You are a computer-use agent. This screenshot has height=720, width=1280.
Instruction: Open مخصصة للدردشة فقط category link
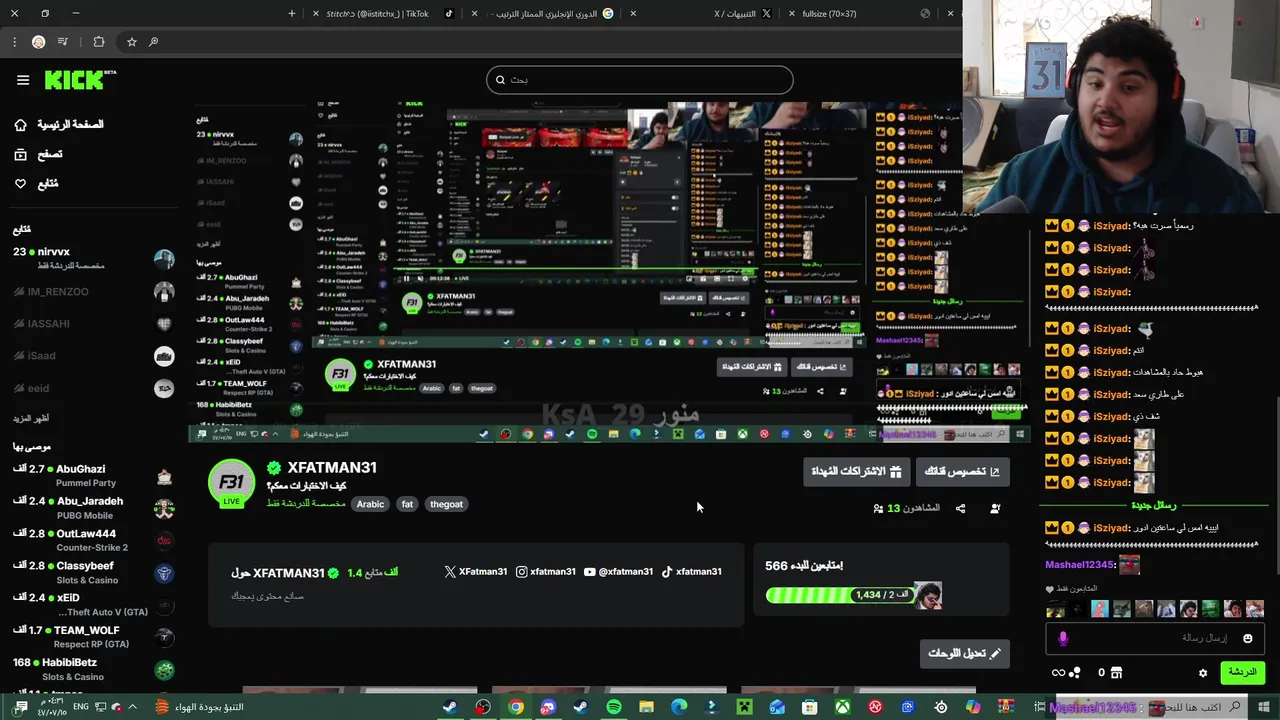tap(305, 504)
